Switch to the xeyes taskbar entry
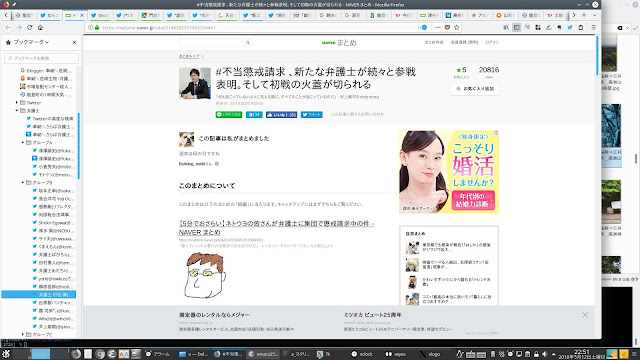Screen dimensions: 640x360 pyautogui.click(x=396, y=354)
